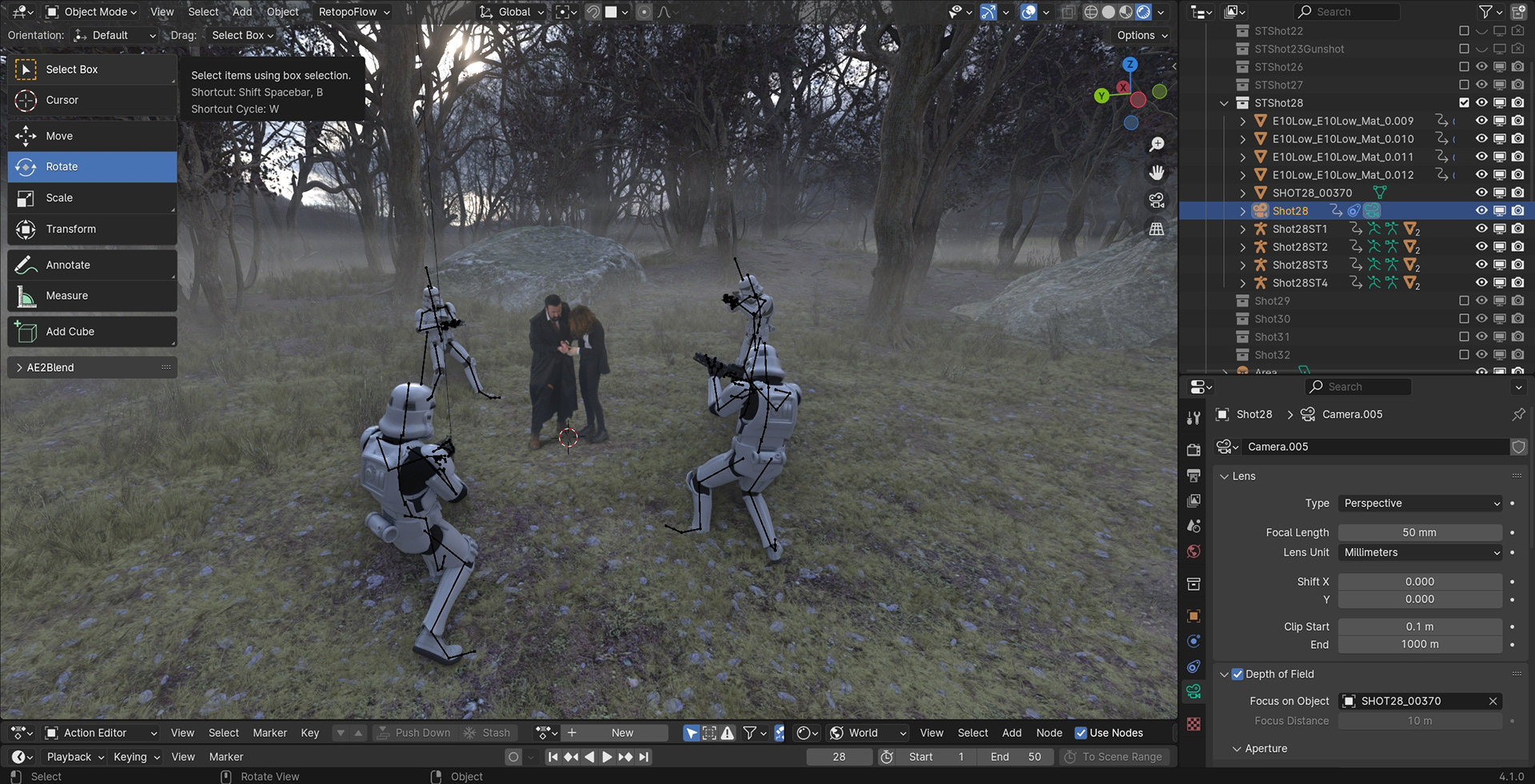Hide the SHOT28_00370 object eye icon
Viewport: 1535px width, 784px height.
point(1481,193)
